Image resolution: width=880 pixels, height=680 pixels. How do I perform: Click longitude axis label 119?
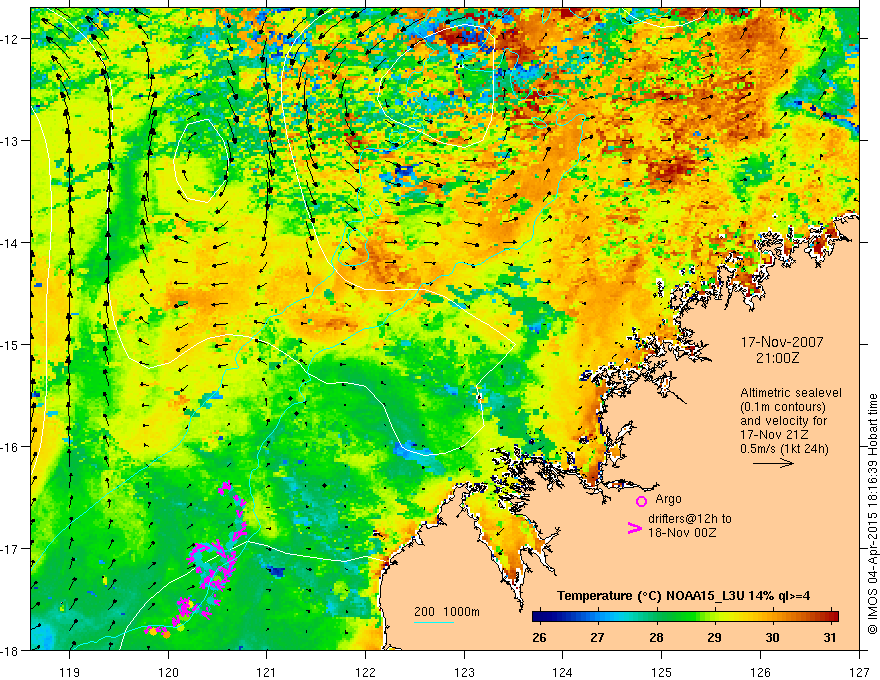coord(70,672)
